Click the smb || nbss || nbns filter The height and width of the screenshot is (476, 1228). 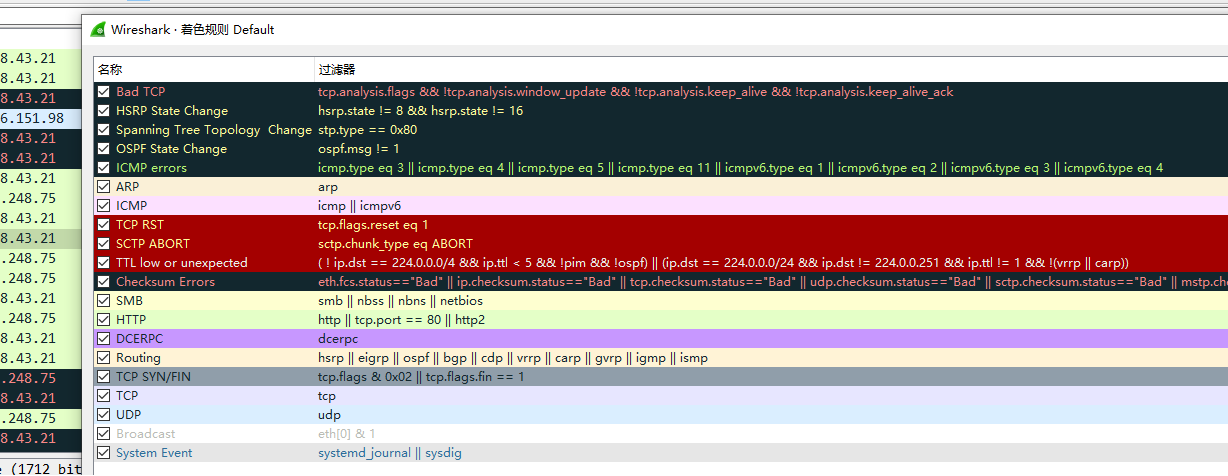tap(400, 301)
